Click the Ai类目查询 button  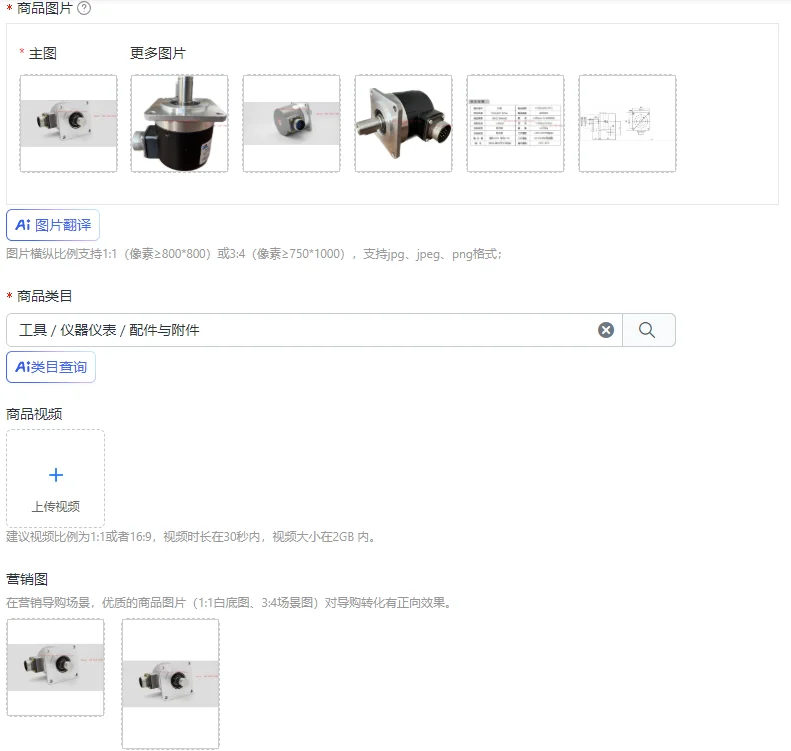click(x=51, y=367)
